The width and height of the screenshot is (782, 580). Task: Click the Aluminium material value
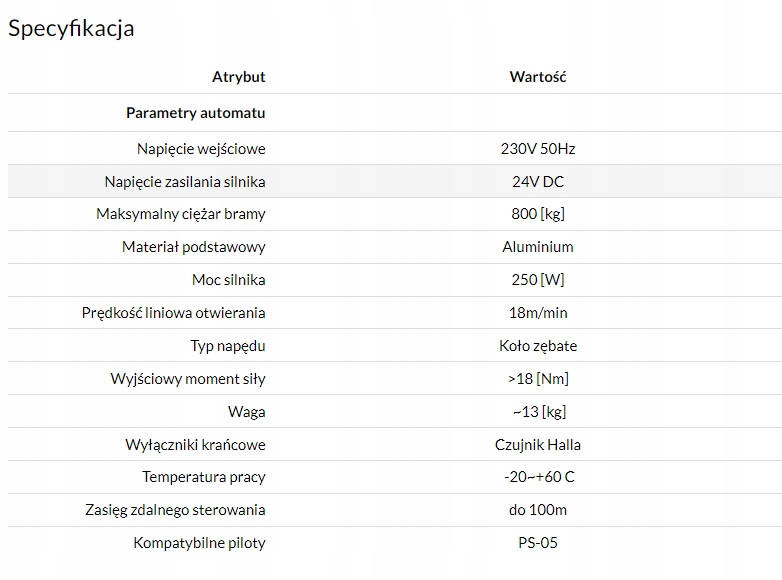538,247
